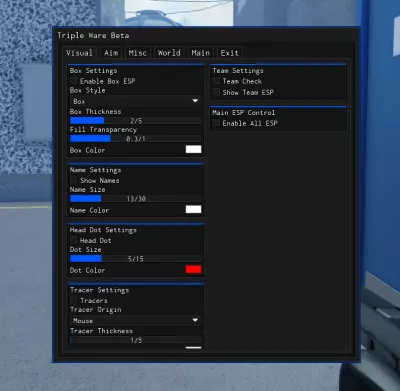Click the Exit tab button
Image resolution: width=400 pixels, height=391 pixels.
[x=229, y=53]
